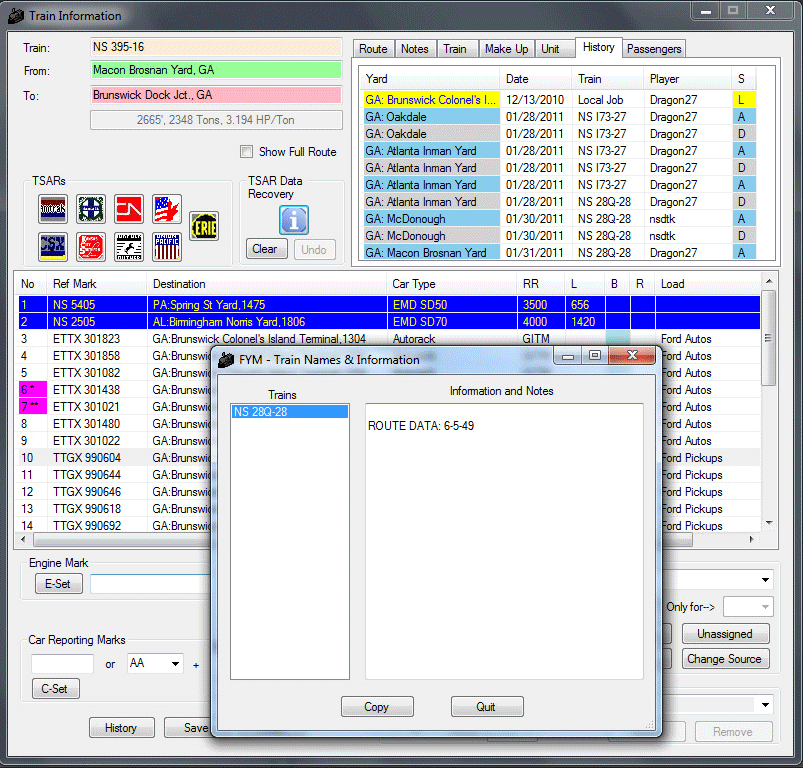Click the Car Reporting Marks text box
Image resolution: width=803 pixels, height=768 pixels.
[x=62, y=664]
